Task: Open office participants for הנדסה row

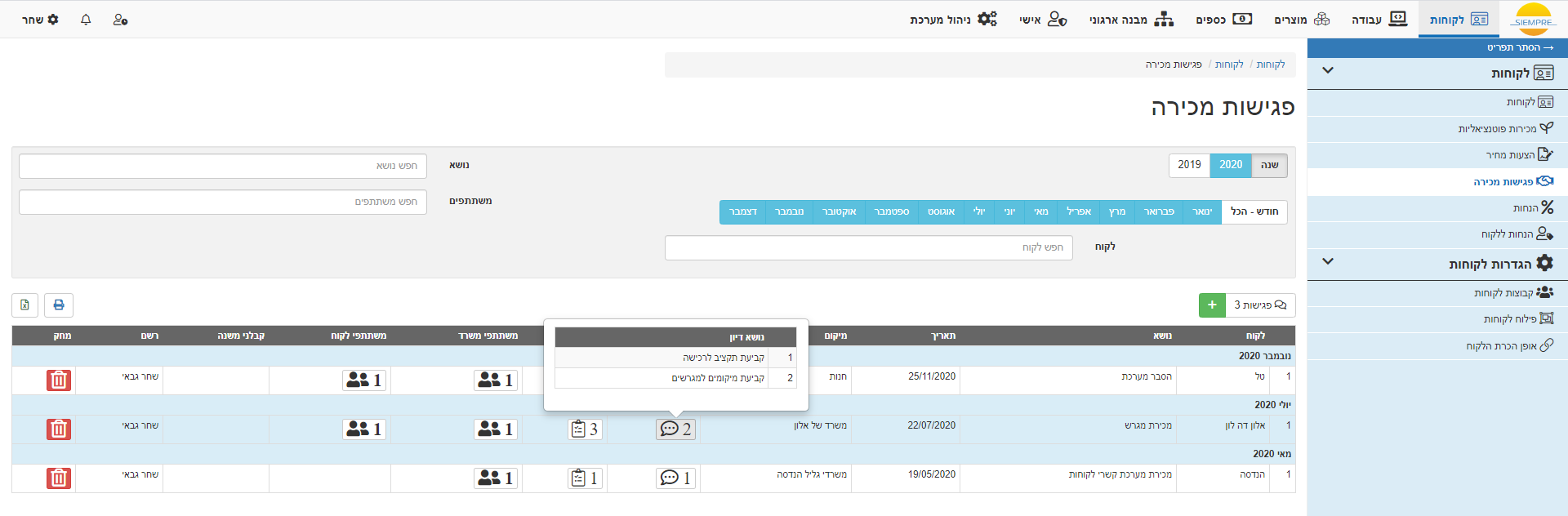Action: click(x=496, y=478)
